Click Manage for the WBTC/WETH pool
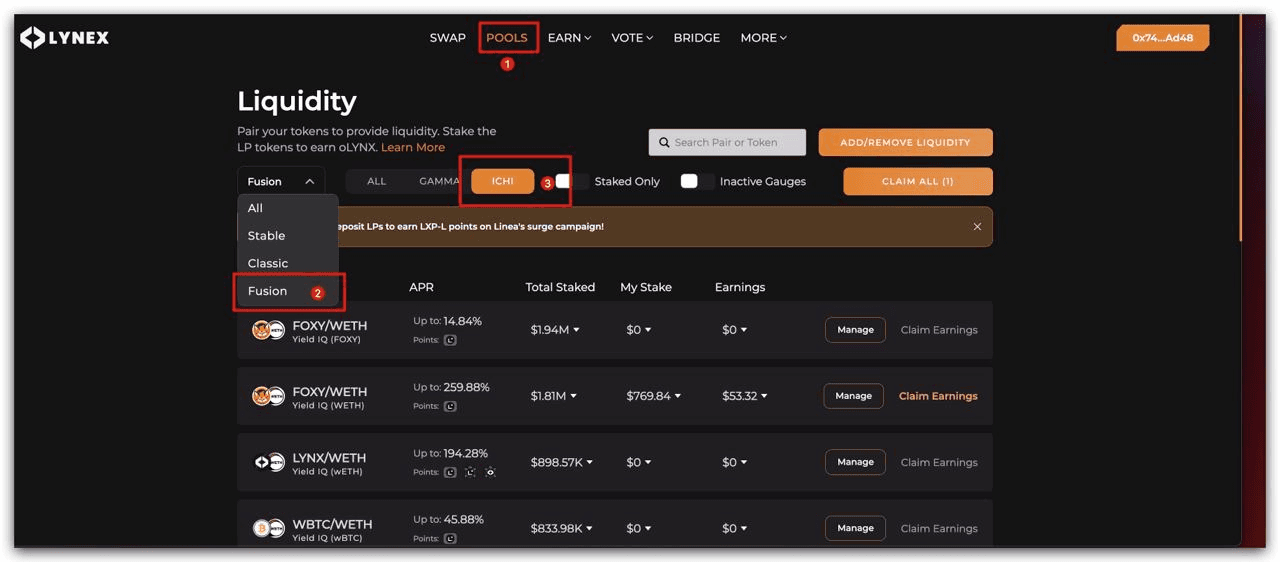The width and height of the screenshot is (1280, 562). click(x=855, y=528)
